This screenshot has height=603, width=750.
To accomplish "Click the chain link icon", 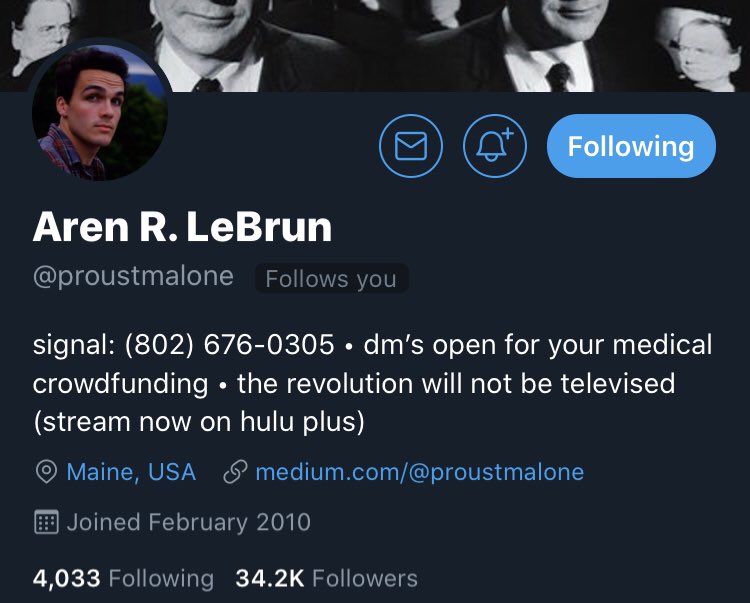I will 235,472.
